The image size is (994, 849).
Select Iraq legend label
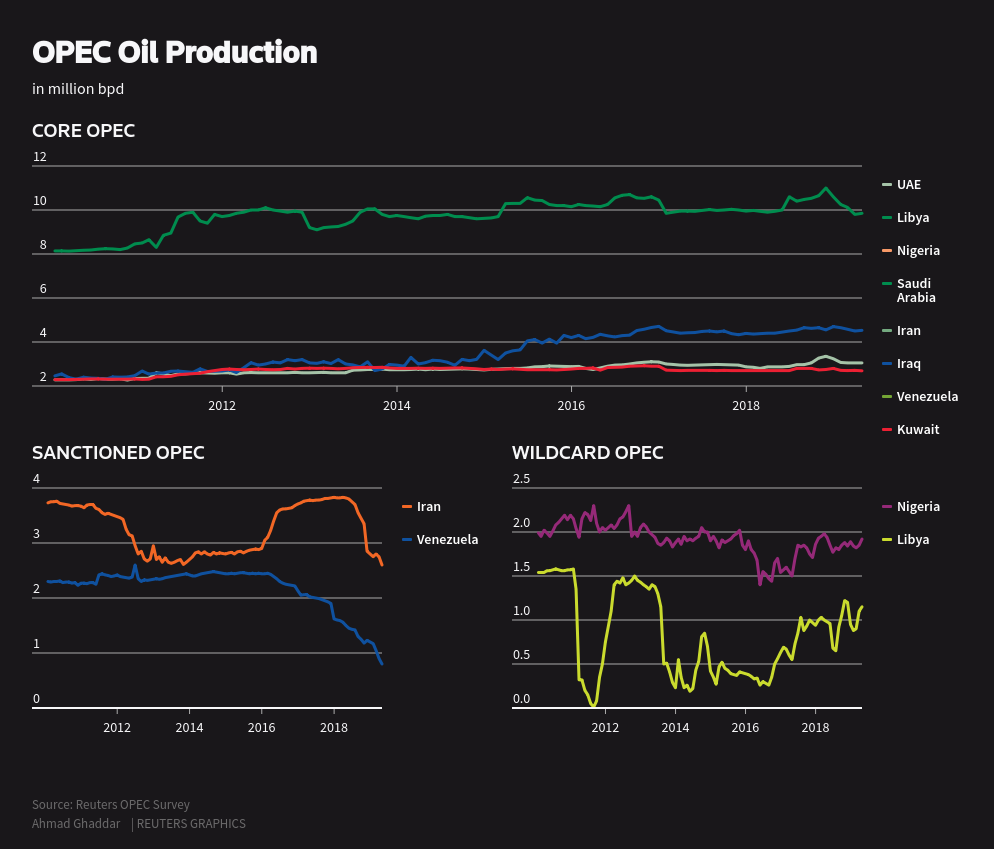pyautogui.click(x=908, y=363)
